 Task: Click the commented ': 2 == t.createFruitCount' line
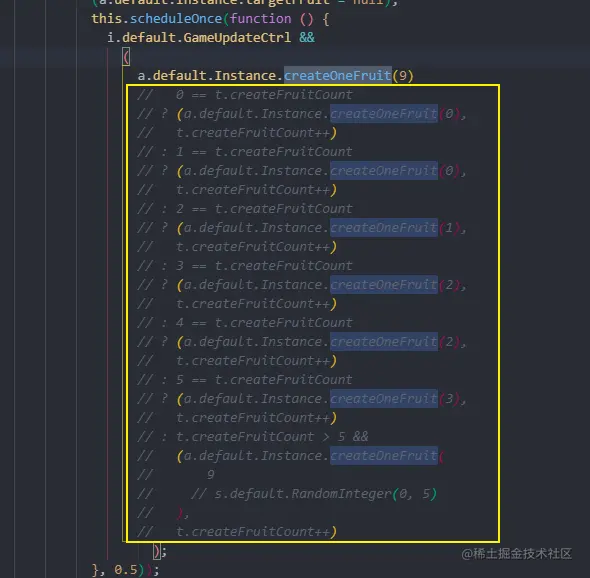(245, 208)
